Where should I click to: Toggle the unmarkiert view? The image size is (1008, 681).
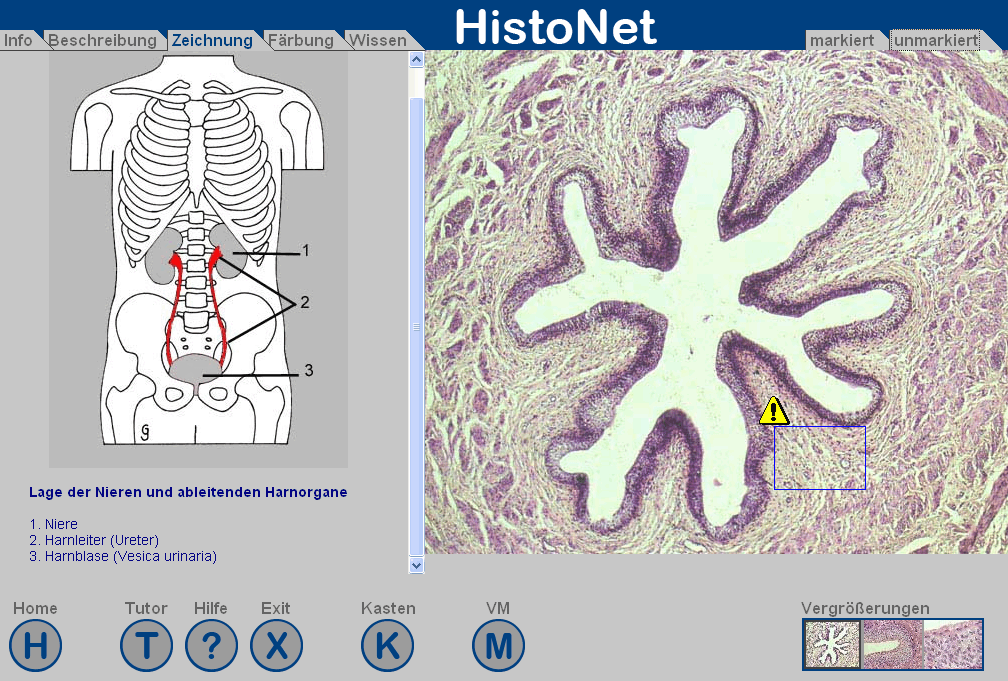935,41
